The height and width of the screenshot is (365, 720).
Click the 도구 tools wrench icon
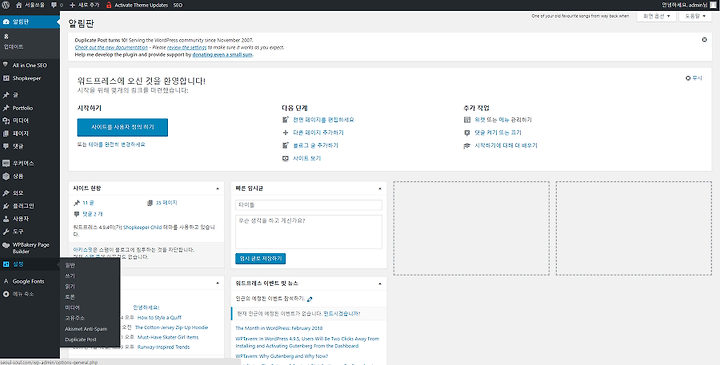pyautogui.click(x=6, y=232)
